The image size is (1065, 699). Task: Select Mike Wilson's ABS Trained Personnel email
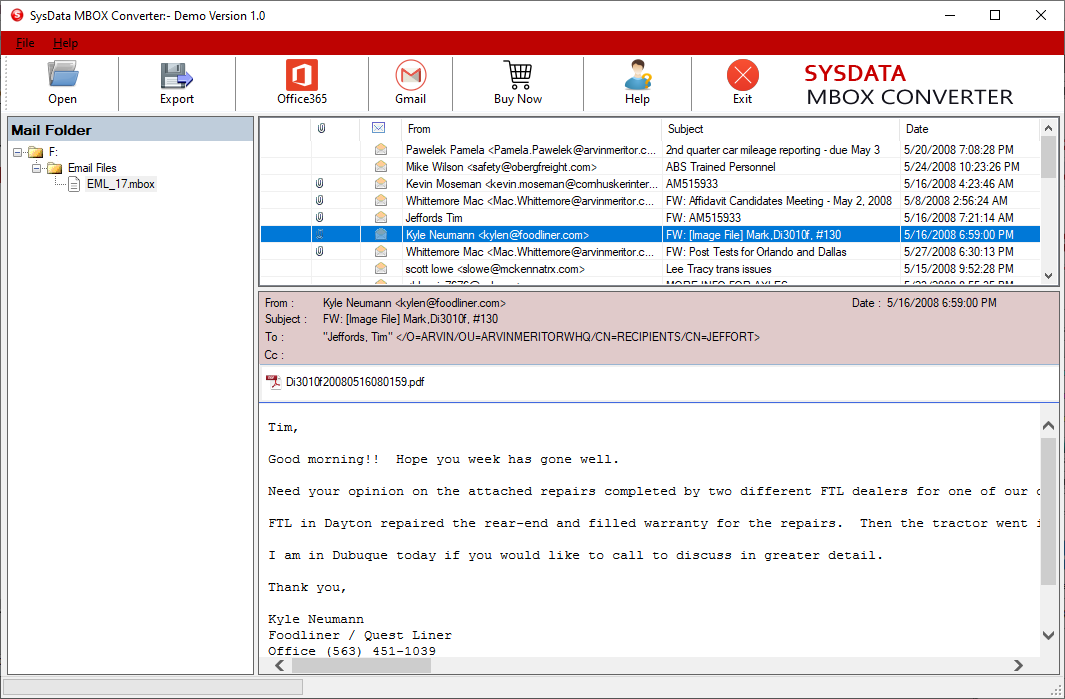coord(650,166)
